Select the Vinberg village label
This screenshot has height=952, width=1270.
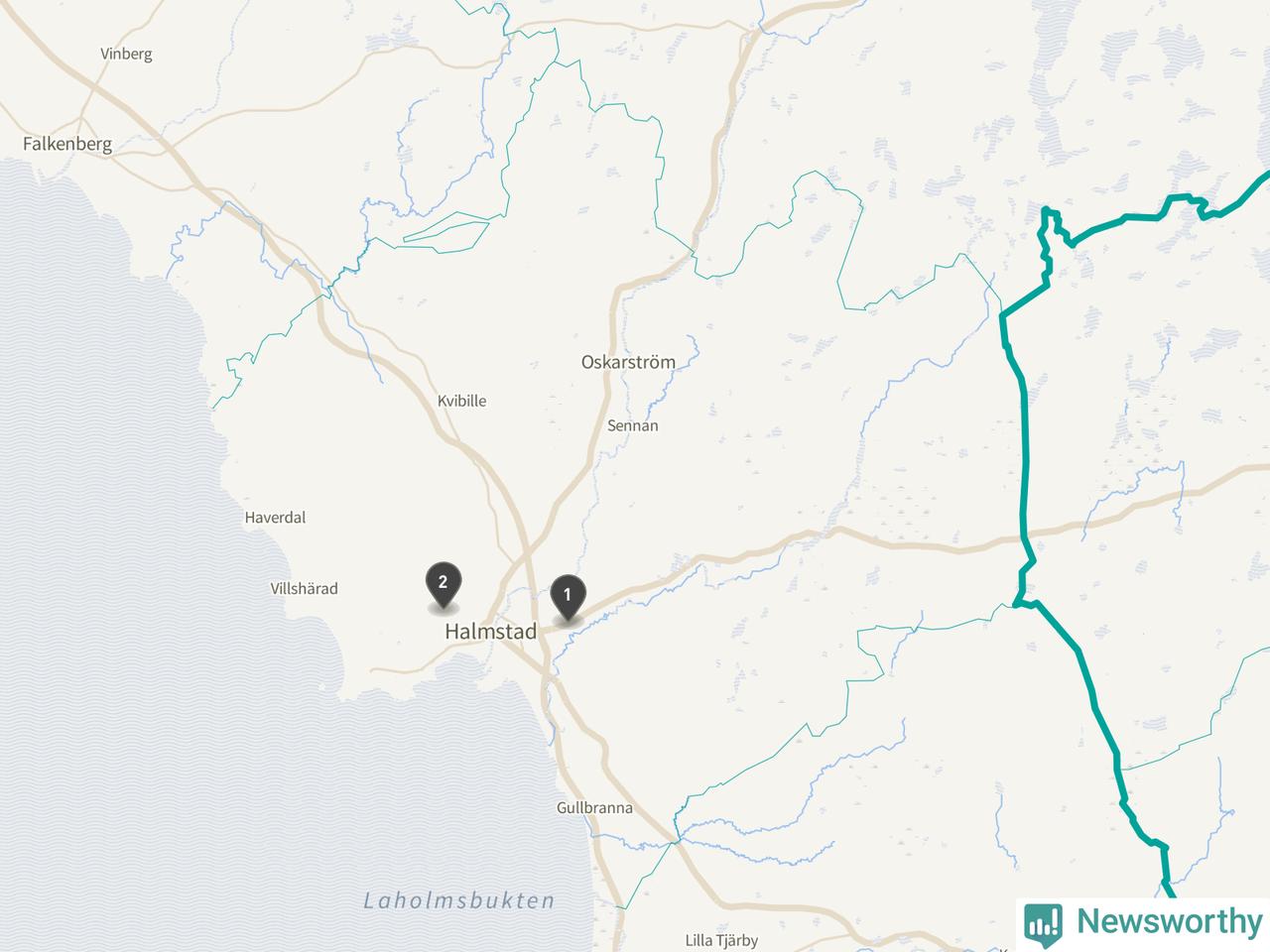tap(126, 54)
